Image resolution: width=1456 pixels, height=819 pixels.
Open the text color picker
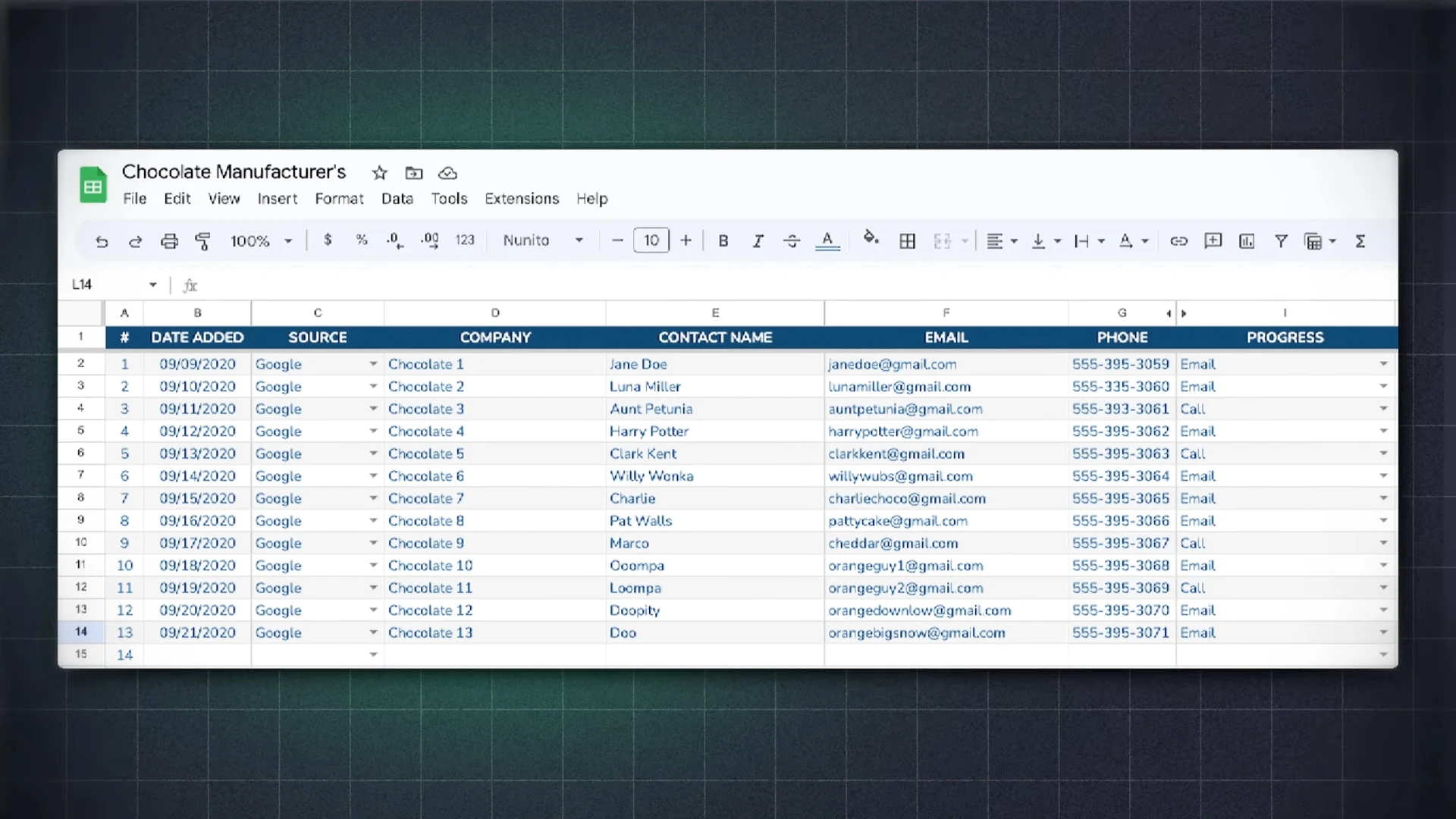pyautogui.click(x=827, y=241)
